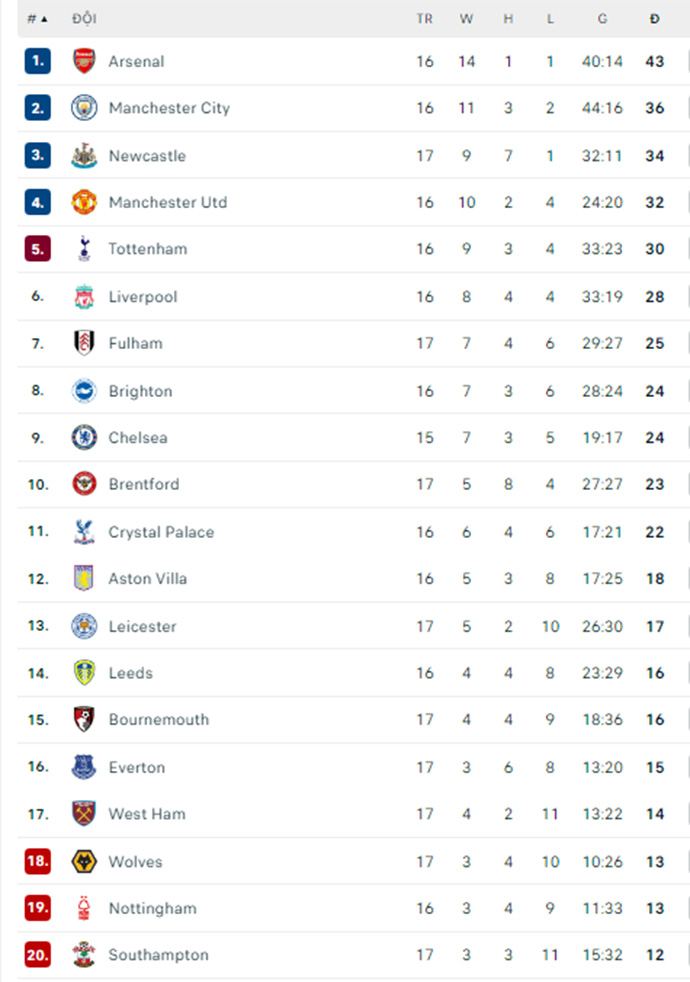Open the Crystal Palace team page
This screenshot has width=690, height=982.
click(161, 532)
